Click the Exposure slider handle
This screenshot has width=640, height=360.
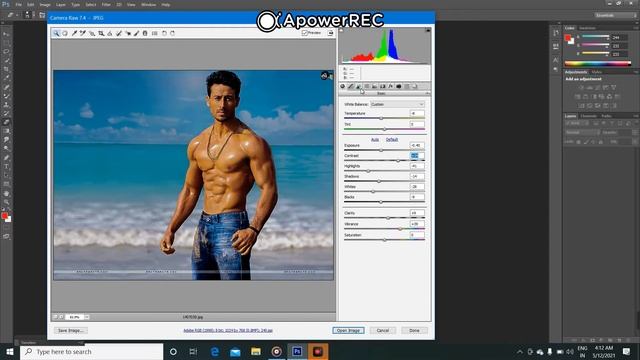point(381,150)
